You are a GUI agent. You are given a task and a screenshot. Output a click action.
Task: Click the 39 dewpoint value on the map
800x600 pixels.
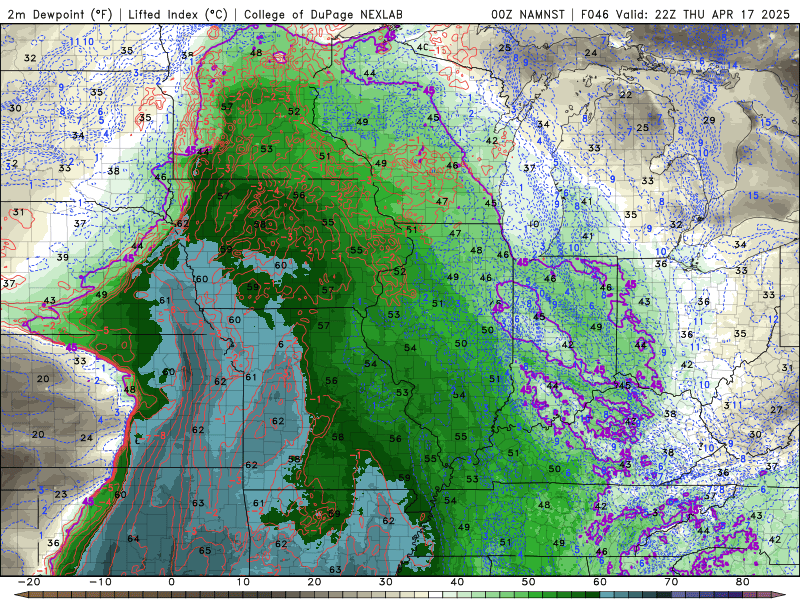[63, 257]
